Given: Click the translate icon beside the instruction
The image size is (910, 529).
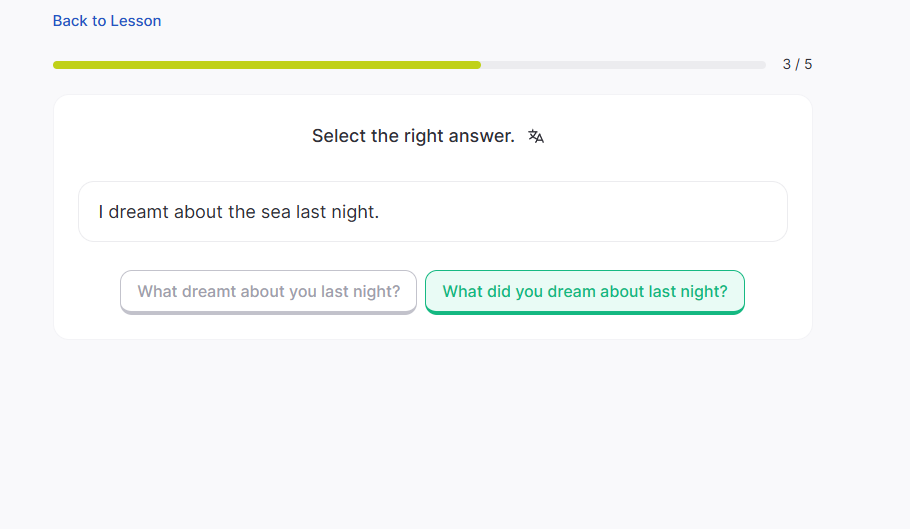Looking at the screenshot, I should click(536, 137).
